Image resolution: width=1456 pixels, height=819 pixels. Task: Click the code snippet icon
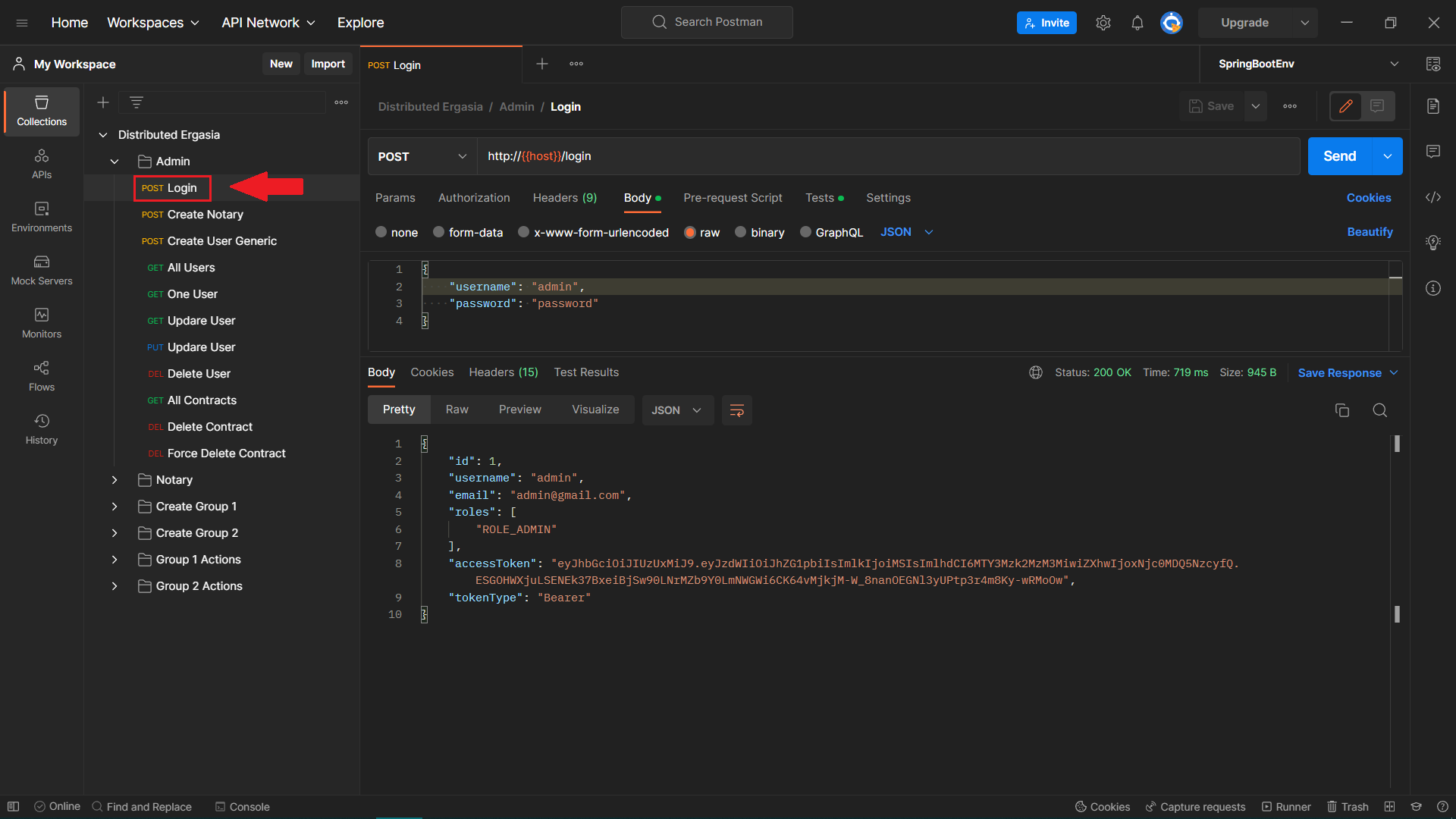click(1433, 197)
